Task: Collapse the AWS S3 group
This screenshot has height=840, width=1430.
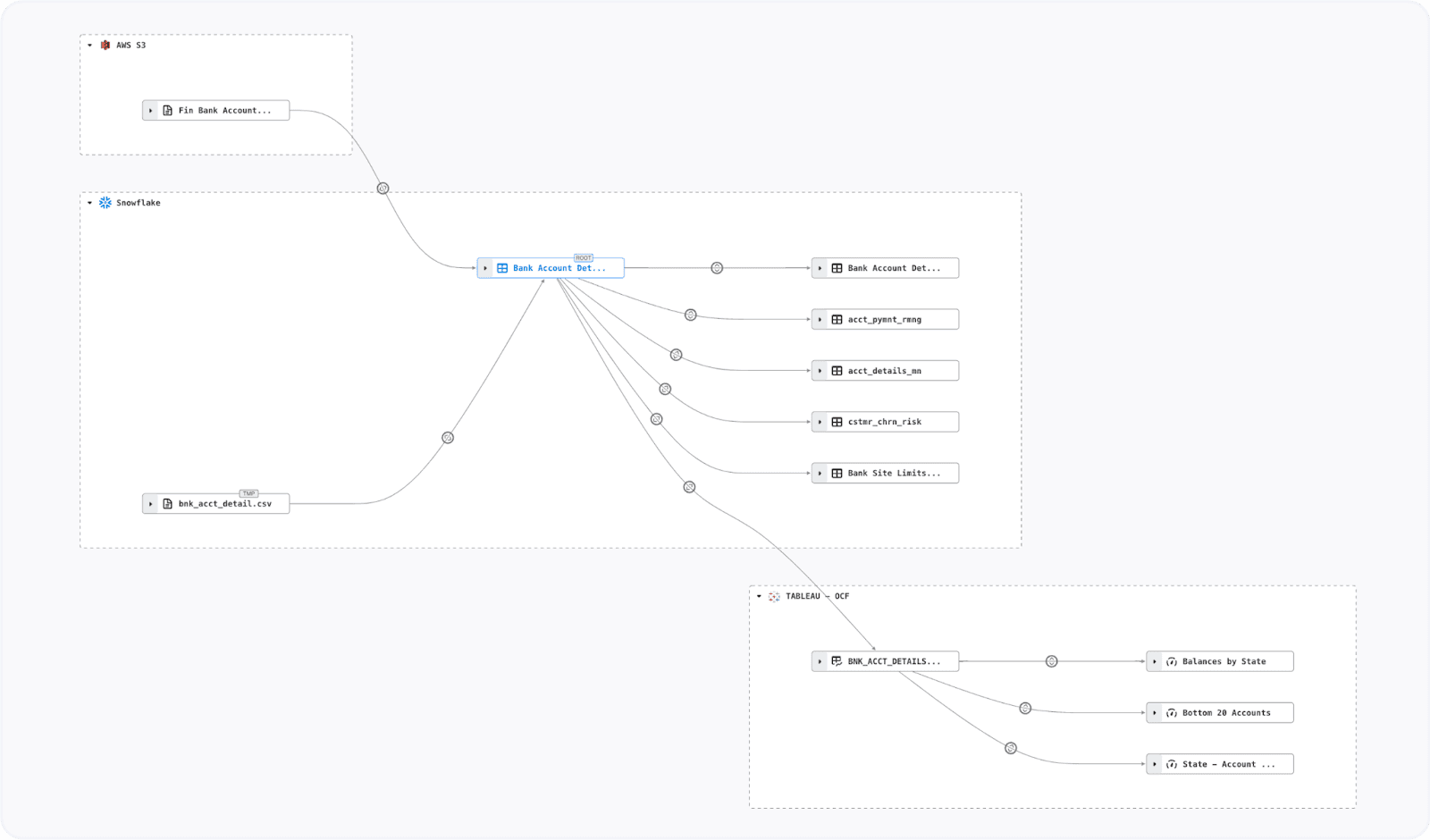Action: tap(89, 45)
